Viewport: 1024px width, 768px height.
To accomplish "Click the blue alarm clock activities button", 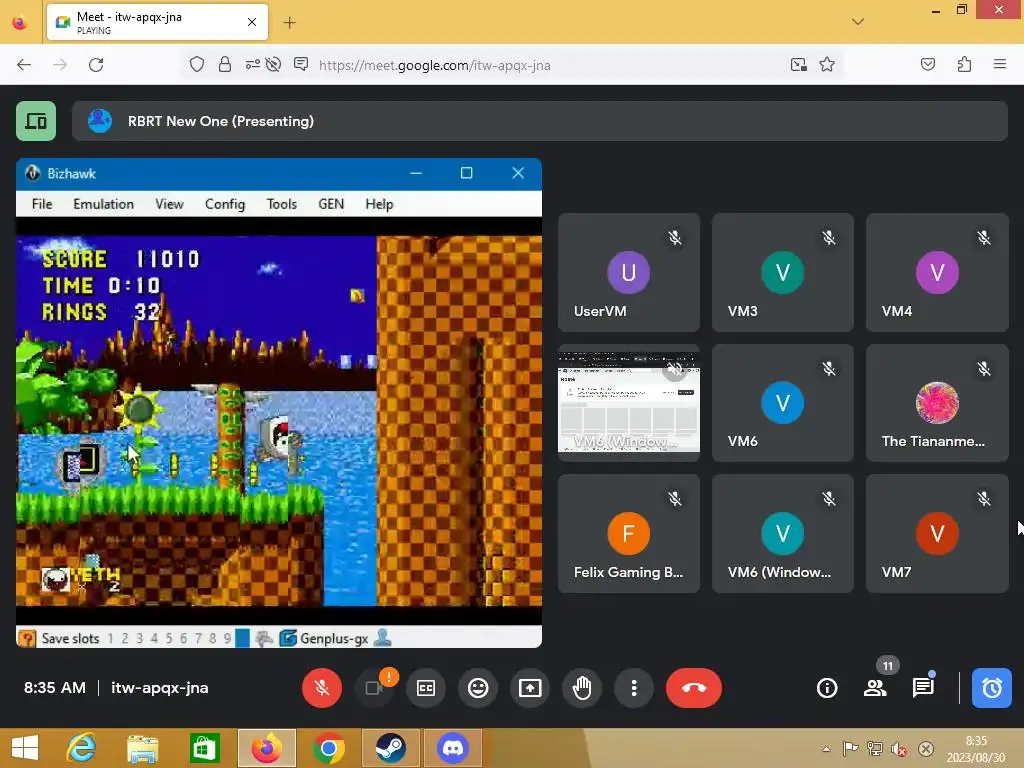I will pos(991,688).
